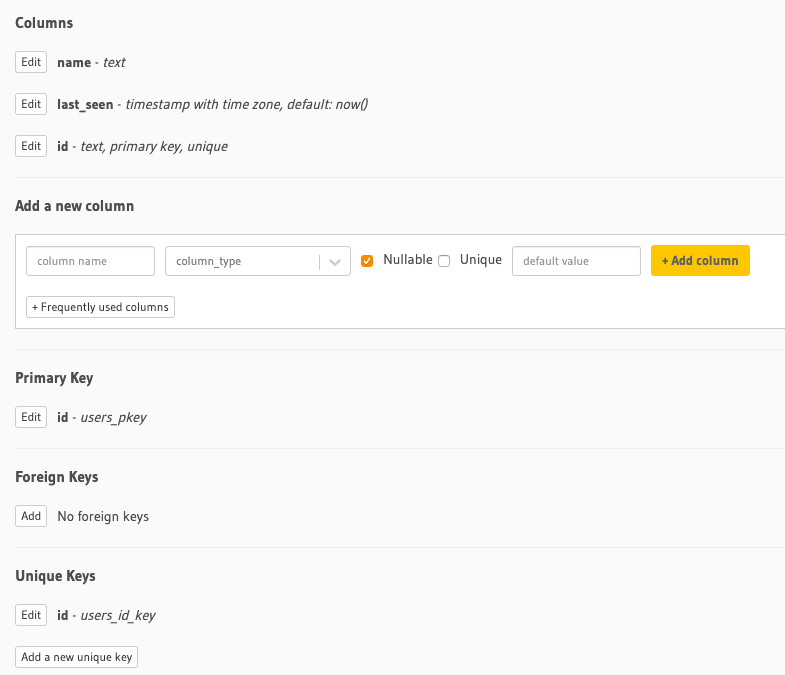Edit the users_id_key unique key
Viewport: 785px width, 675px height.
[31, 615]
